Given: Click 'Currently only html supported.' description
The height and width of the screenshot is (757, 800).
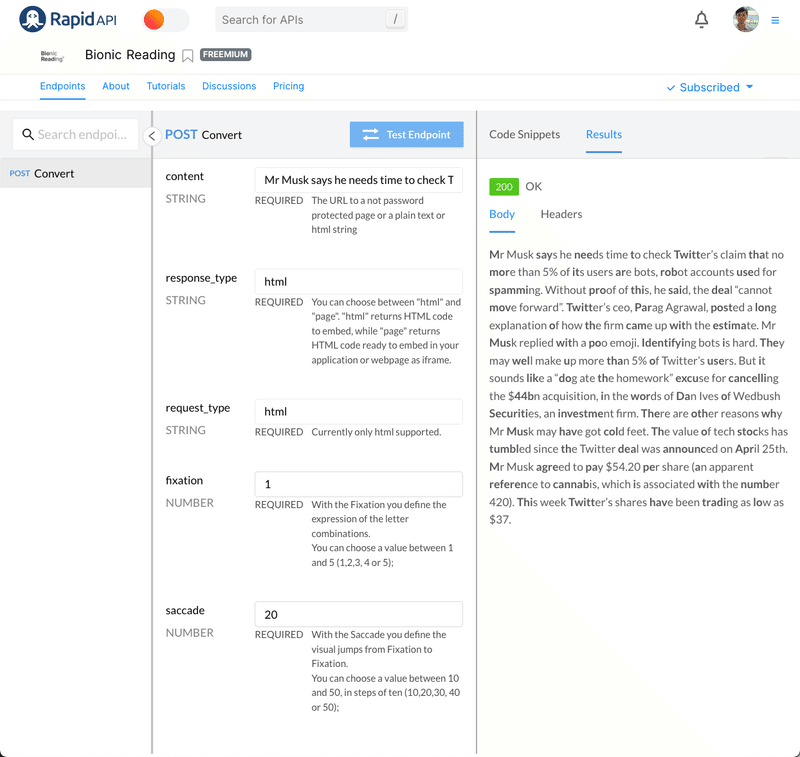Looking at the screenshot, I should pos(376,432).
